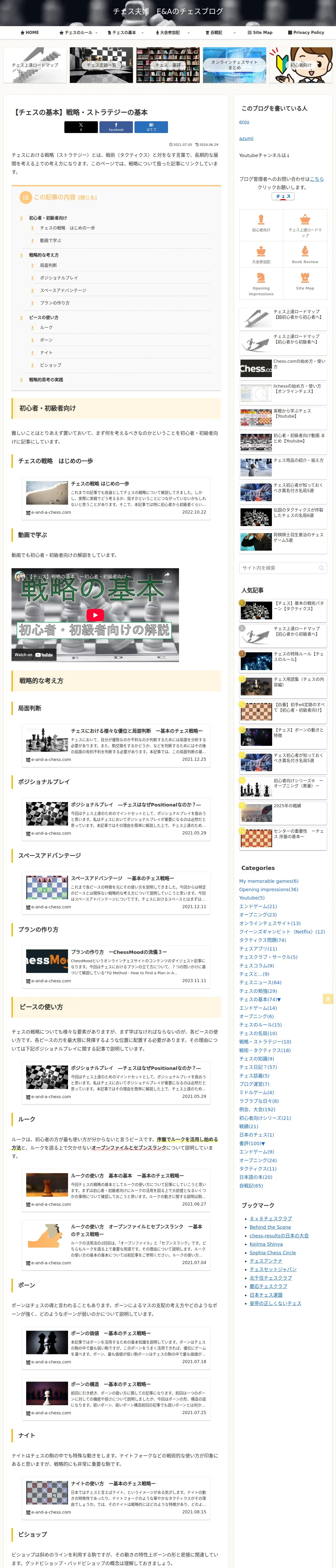
Task: Play the 戦略の基本 YouTube video
Action: 95,615
